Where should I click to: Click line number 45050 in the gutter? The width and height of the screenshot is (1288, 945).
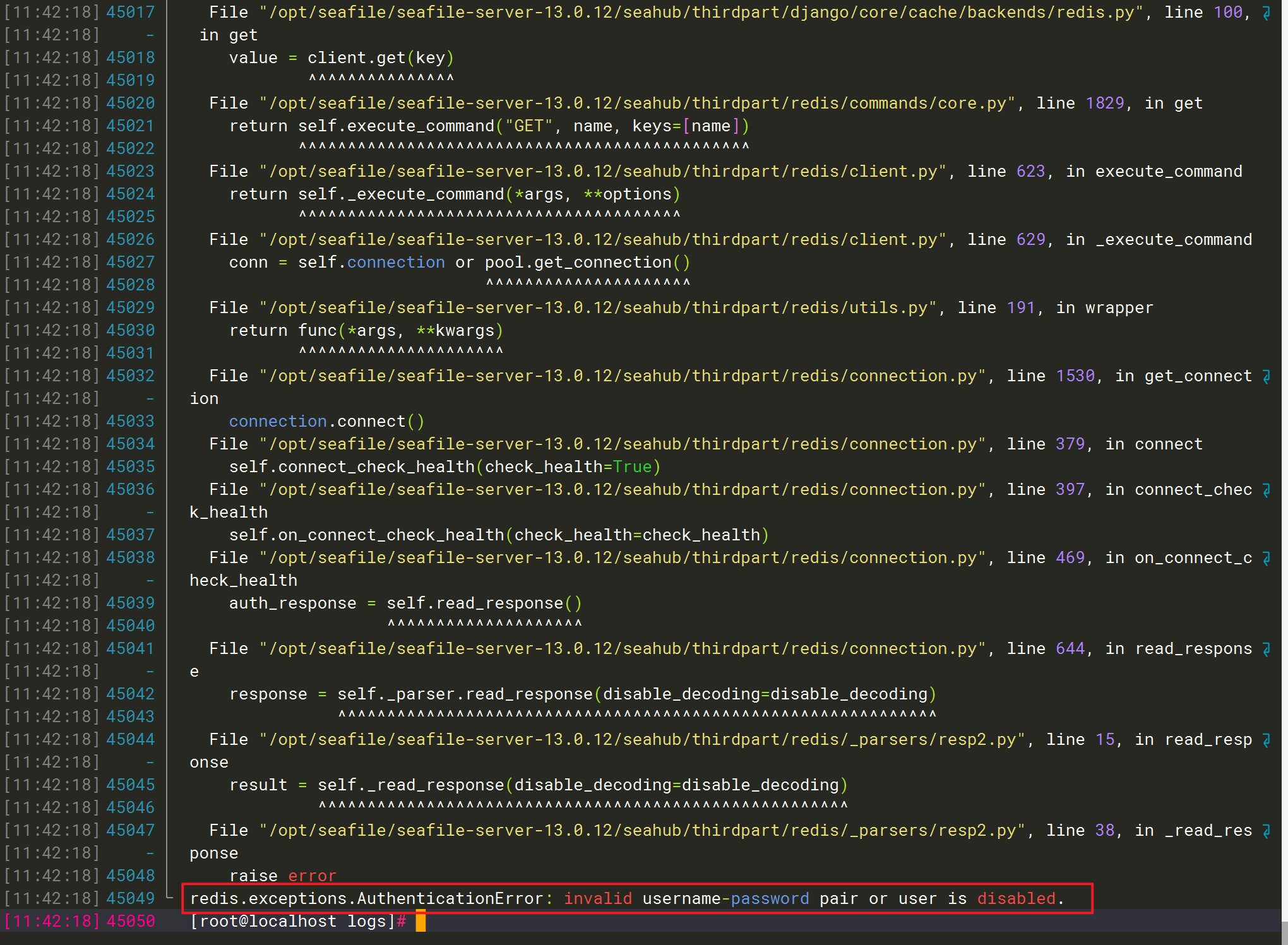[130, 921]
